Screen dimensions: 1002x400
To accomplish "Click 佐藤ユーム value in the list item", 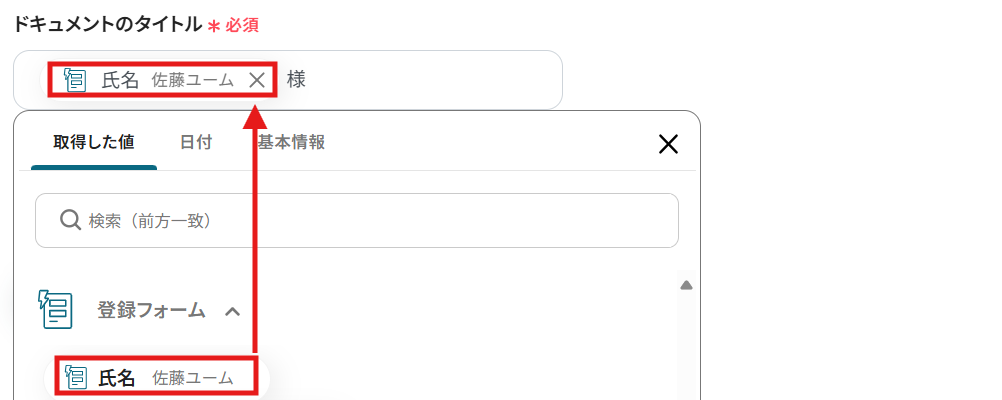I will tap(192, 378).
